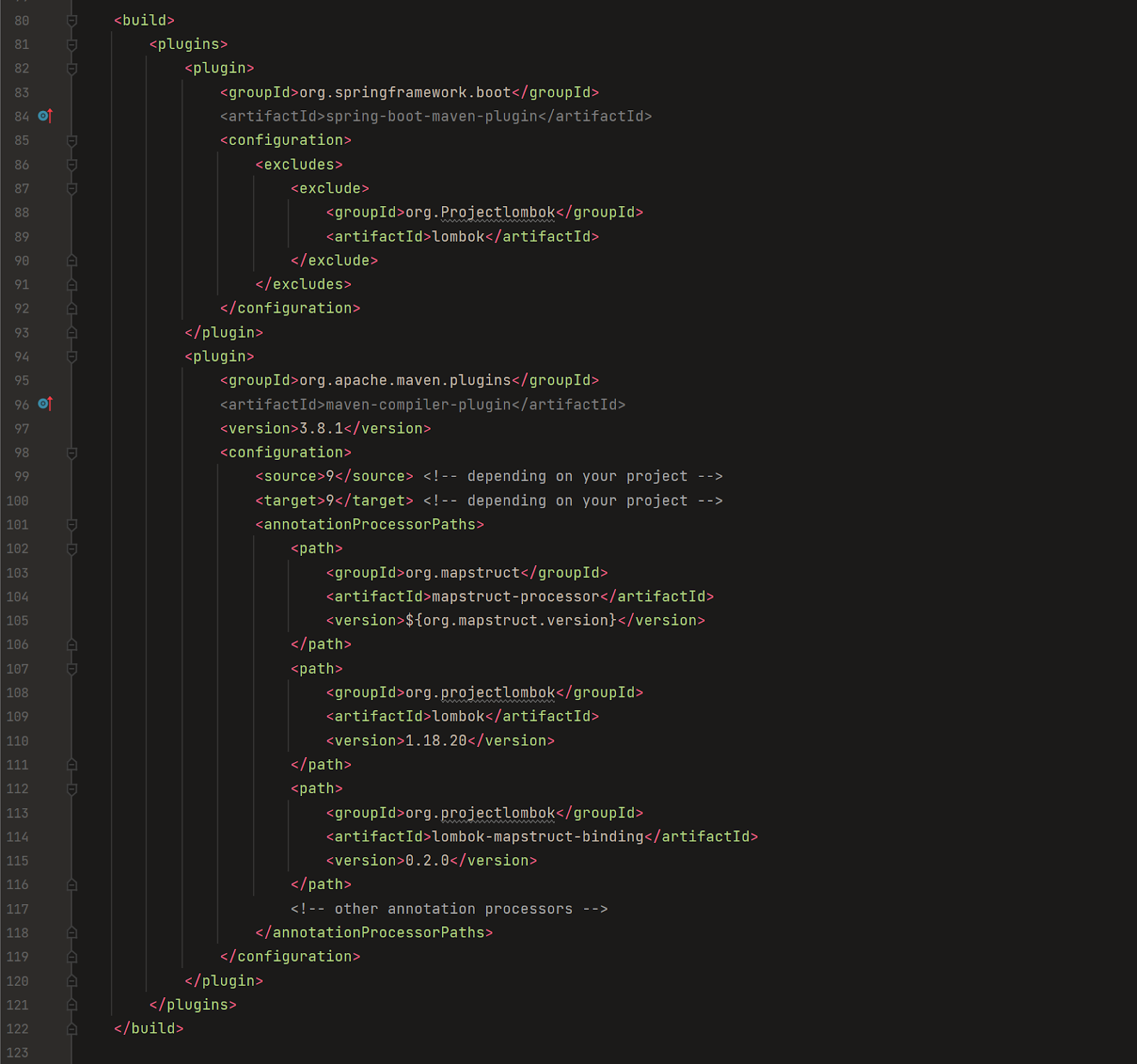Click the fold end marker on line 93
This screenshot has height=1064, width=1137.
[72, 333]
